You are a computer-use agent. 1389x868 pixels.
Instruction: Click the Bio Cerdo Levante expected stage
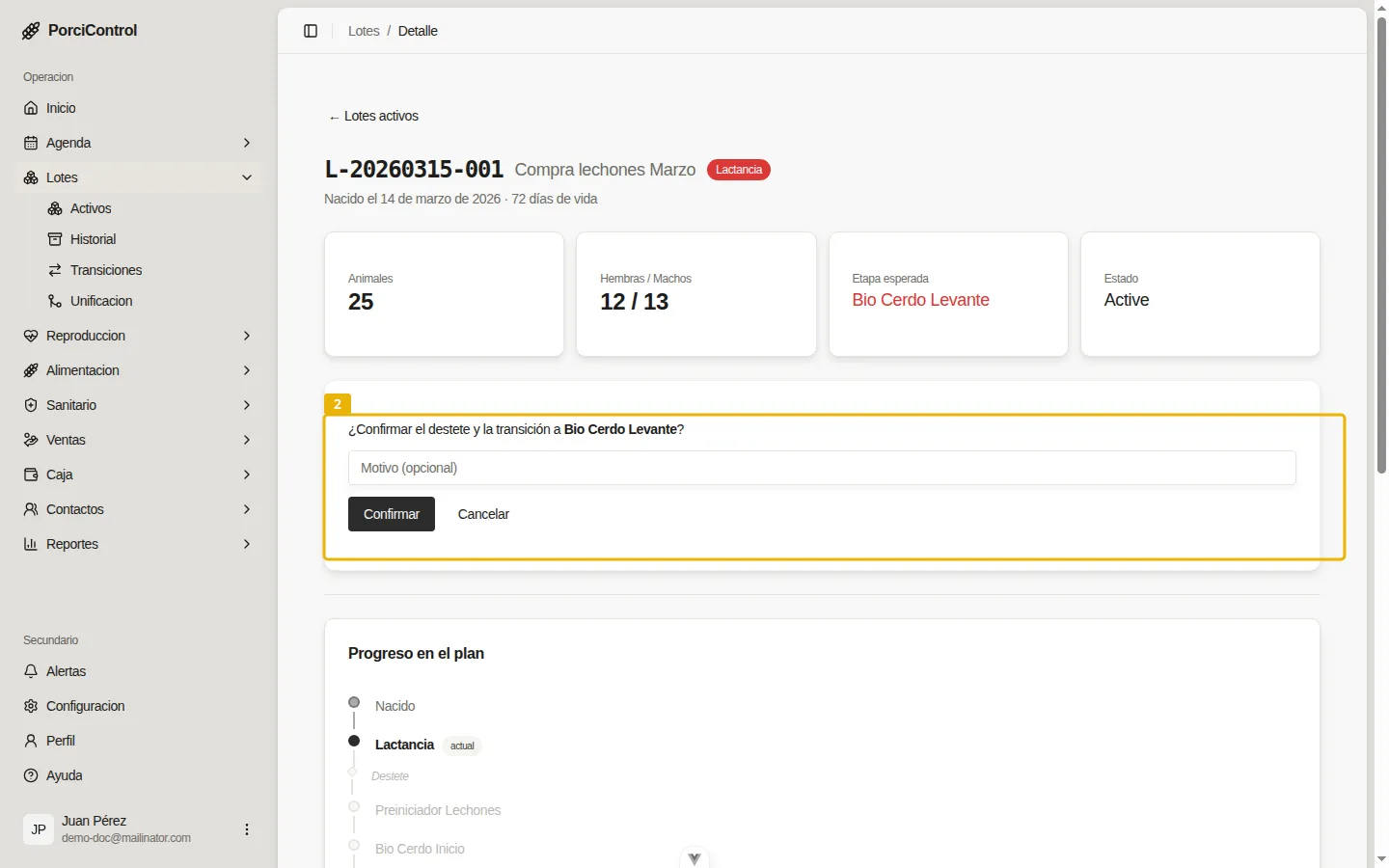click(x=920, y=300)
